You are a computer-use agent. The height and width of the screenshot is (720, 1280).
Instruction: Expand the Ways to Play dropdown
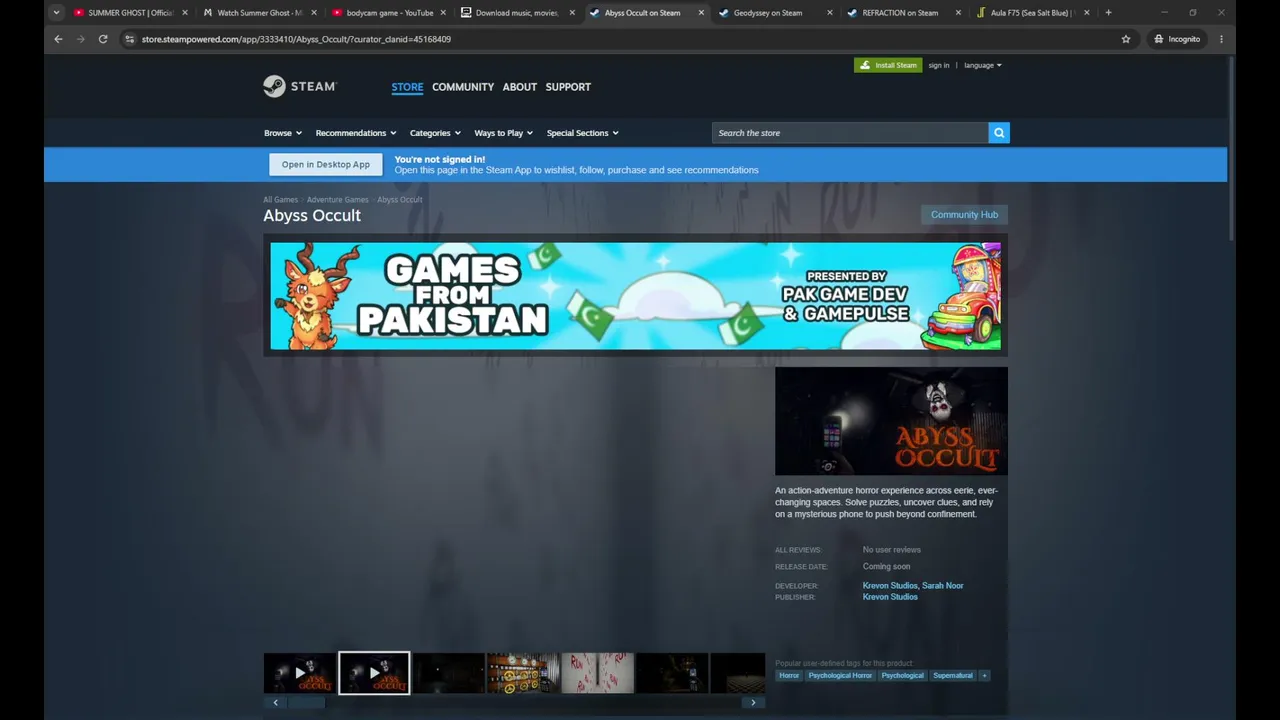click(x=503, y=133)
